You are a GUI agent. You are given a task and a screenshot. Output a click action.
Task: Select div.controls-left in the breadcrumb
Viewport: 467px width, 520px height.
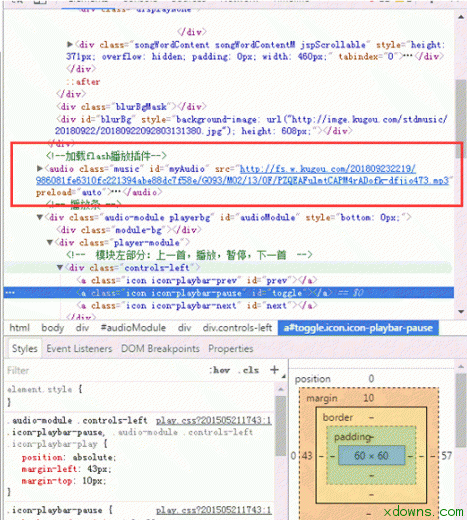[237, 328]
